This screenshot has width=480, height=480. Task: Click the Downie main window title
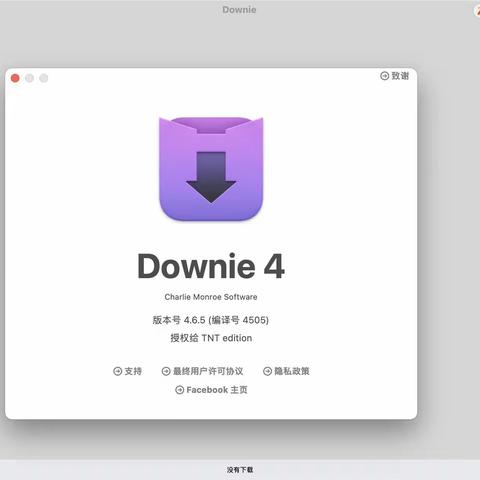(239, 10)
